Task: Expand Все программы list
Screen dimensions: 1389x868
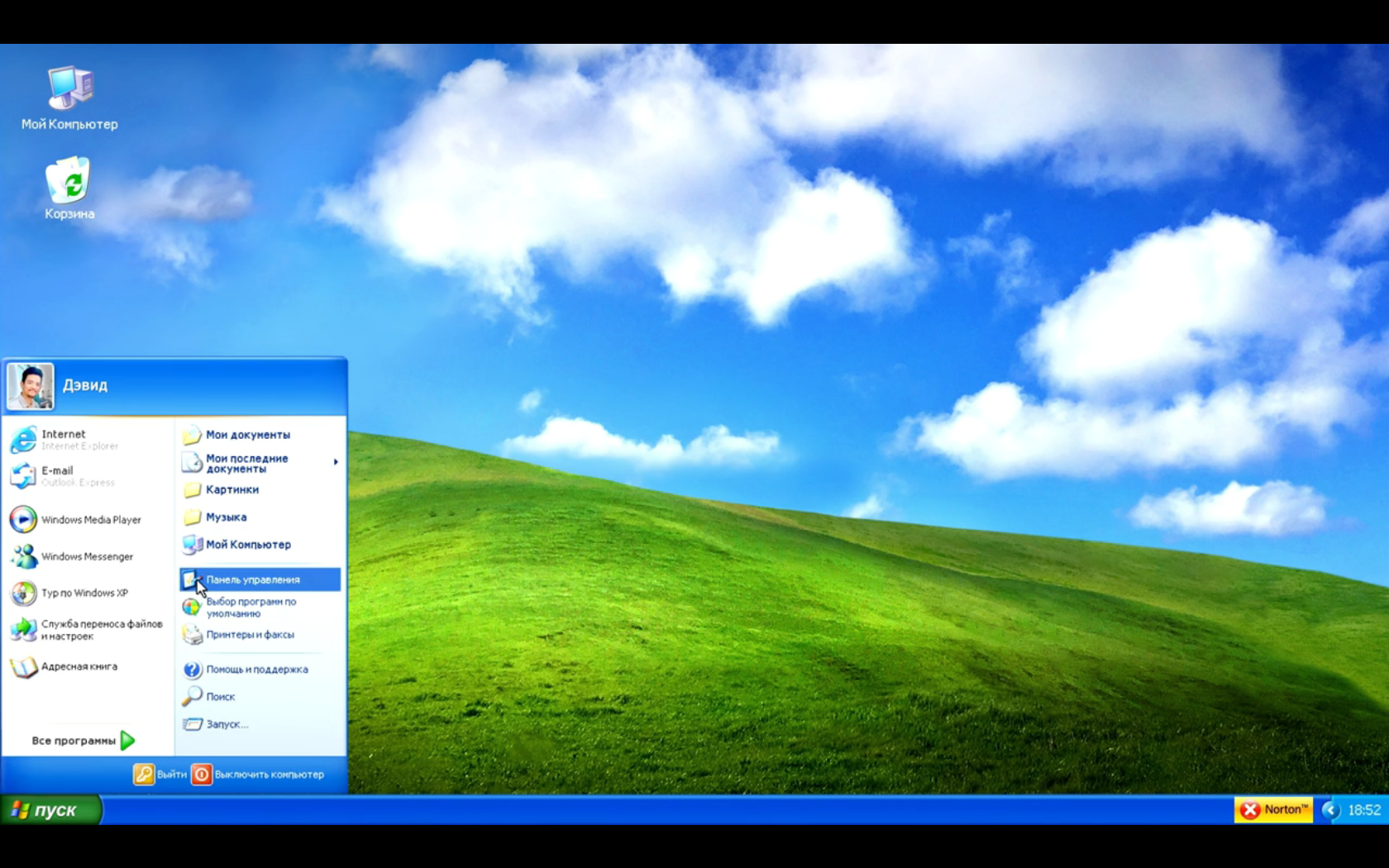Action: (84, 741)
